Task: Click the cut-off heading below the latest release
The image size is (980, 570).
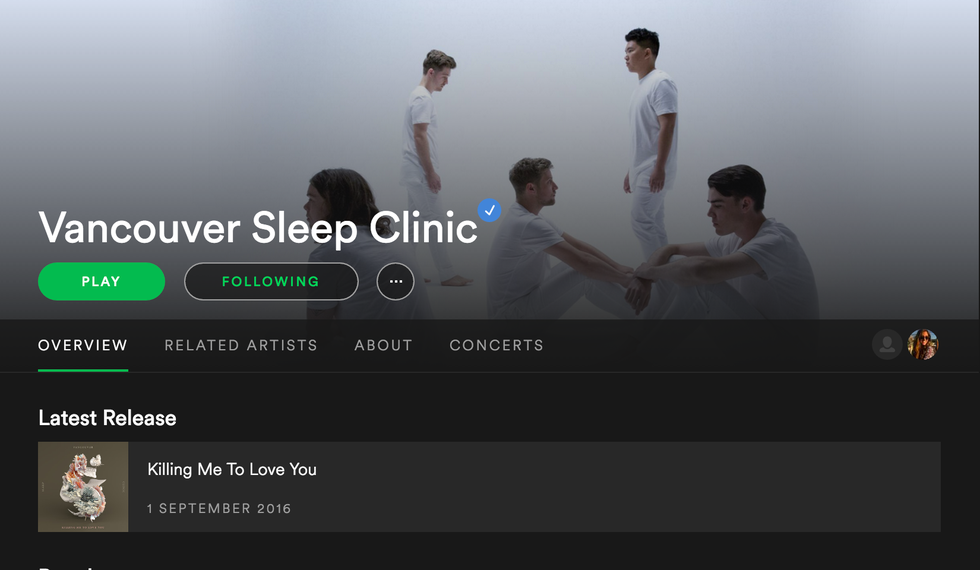Action: click(66, 568)
